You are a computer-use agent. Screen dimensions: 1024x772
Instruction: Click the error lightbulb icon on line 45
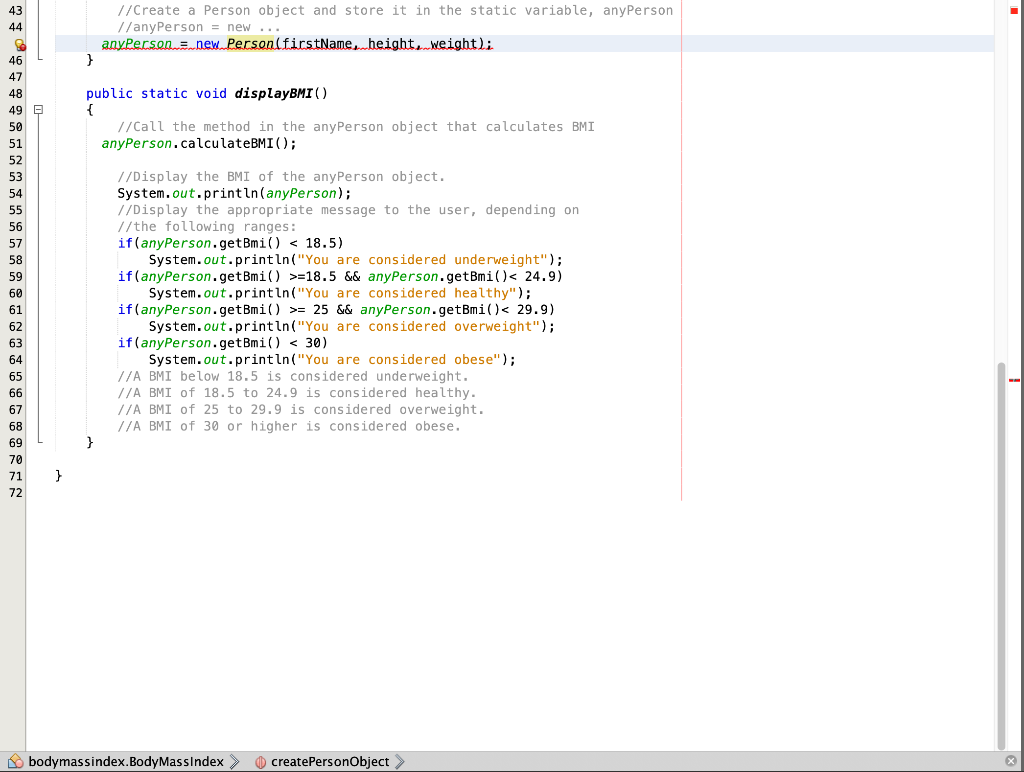point(17,43)
